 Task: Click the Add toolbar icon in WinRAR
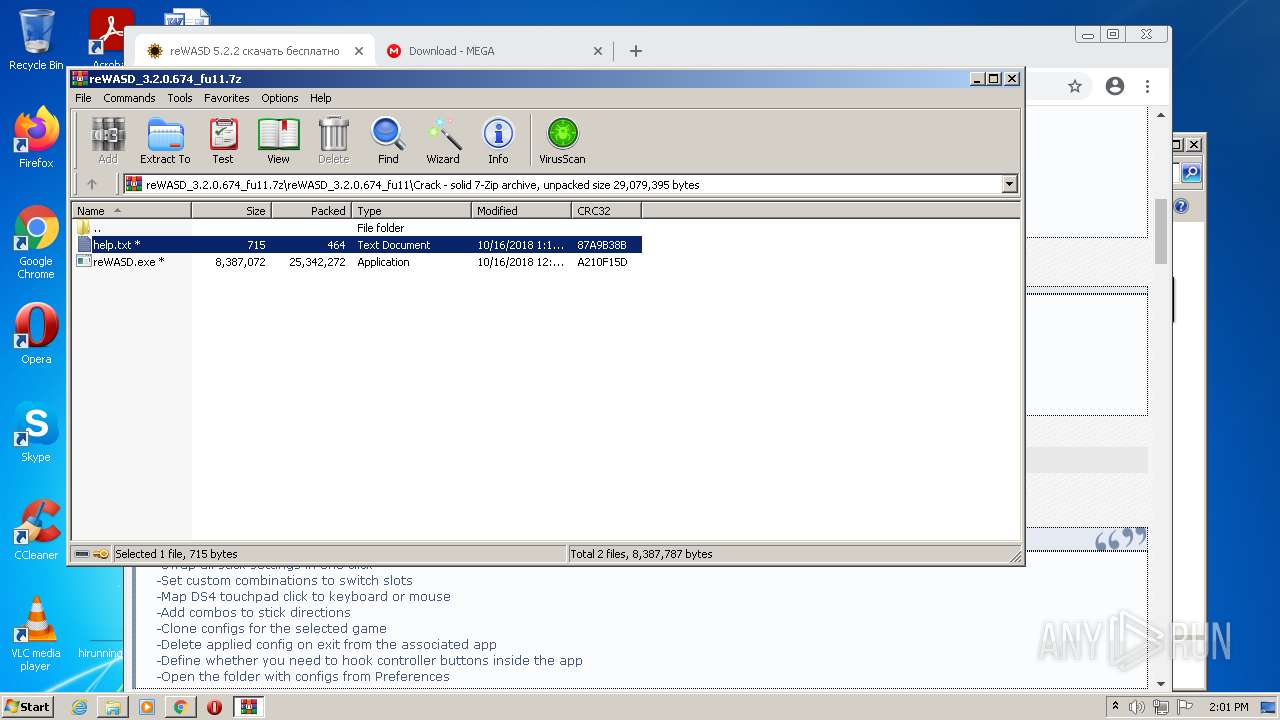(107, 140)
